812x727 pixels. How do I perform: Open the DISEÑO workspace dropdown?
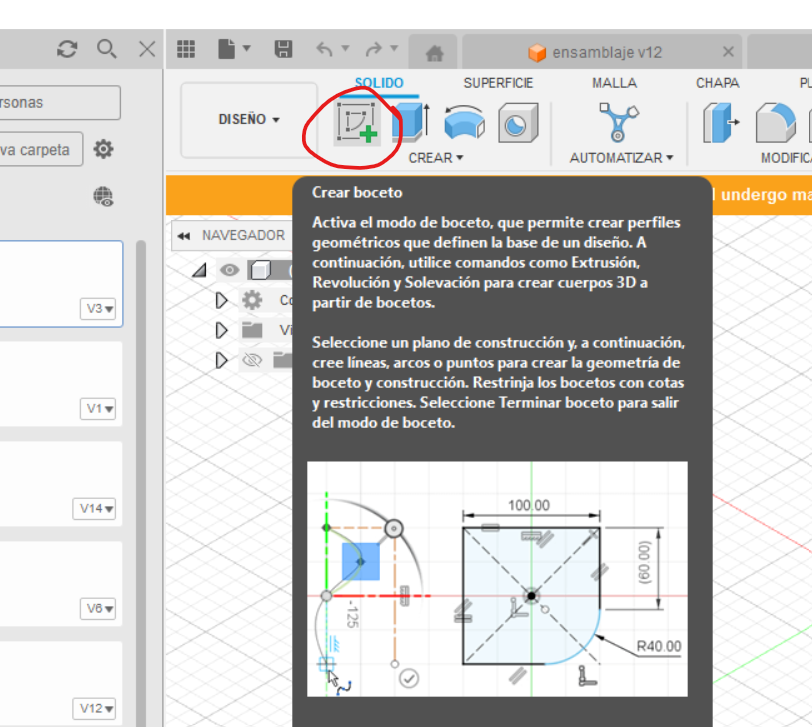pyautogui.click(x=249, y=120)
